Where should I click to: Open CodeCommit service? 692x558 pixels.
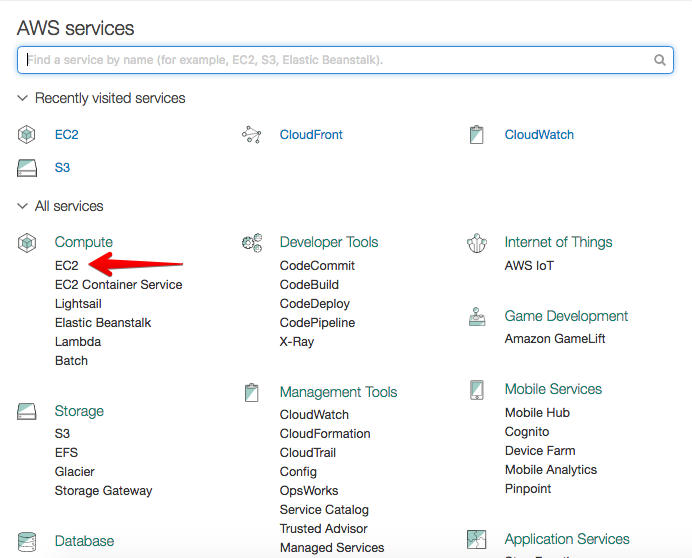[x=317, y=265]
